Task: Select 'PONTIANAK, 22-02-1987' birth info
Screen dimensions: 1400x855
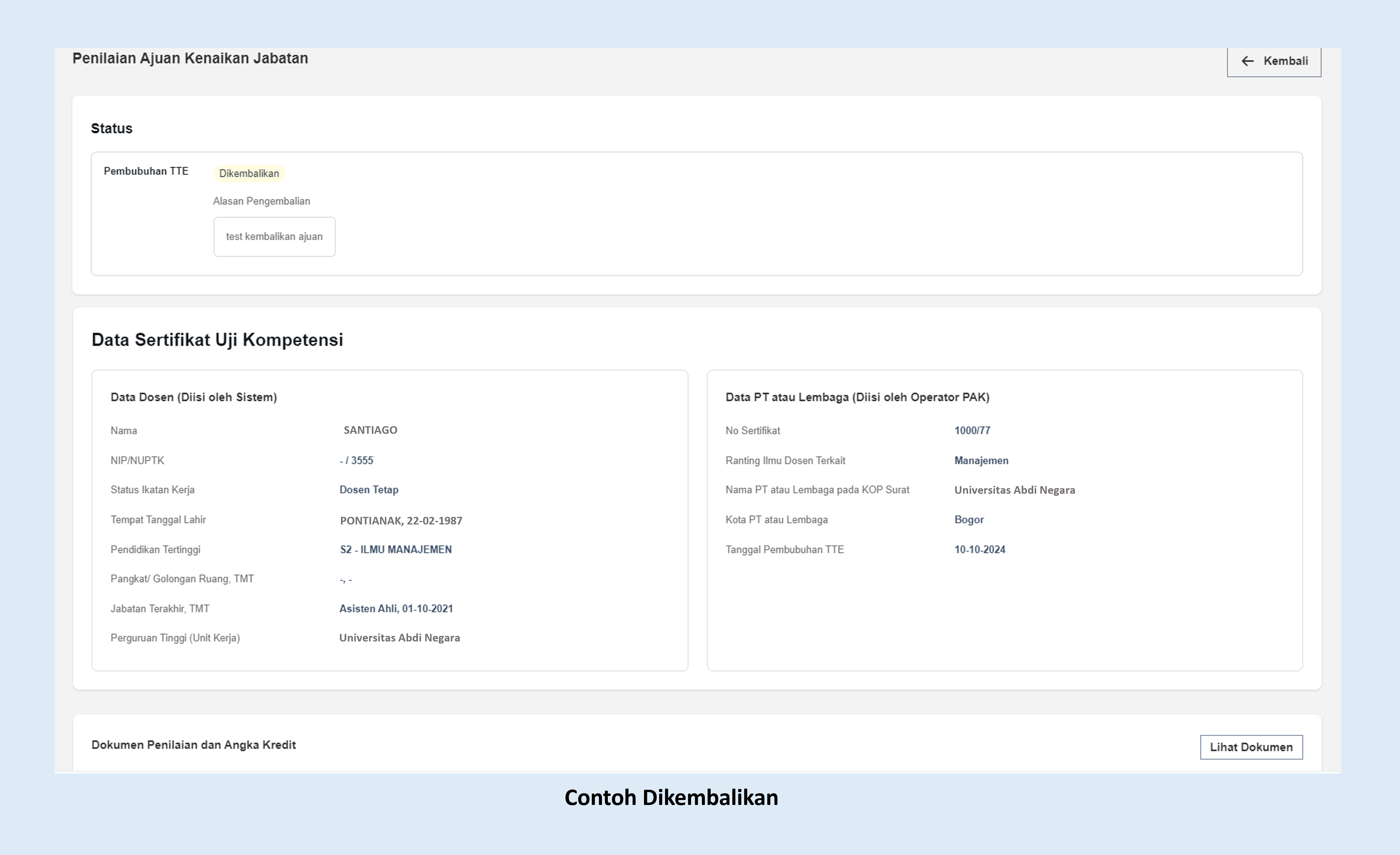Action: pos(401,520)
